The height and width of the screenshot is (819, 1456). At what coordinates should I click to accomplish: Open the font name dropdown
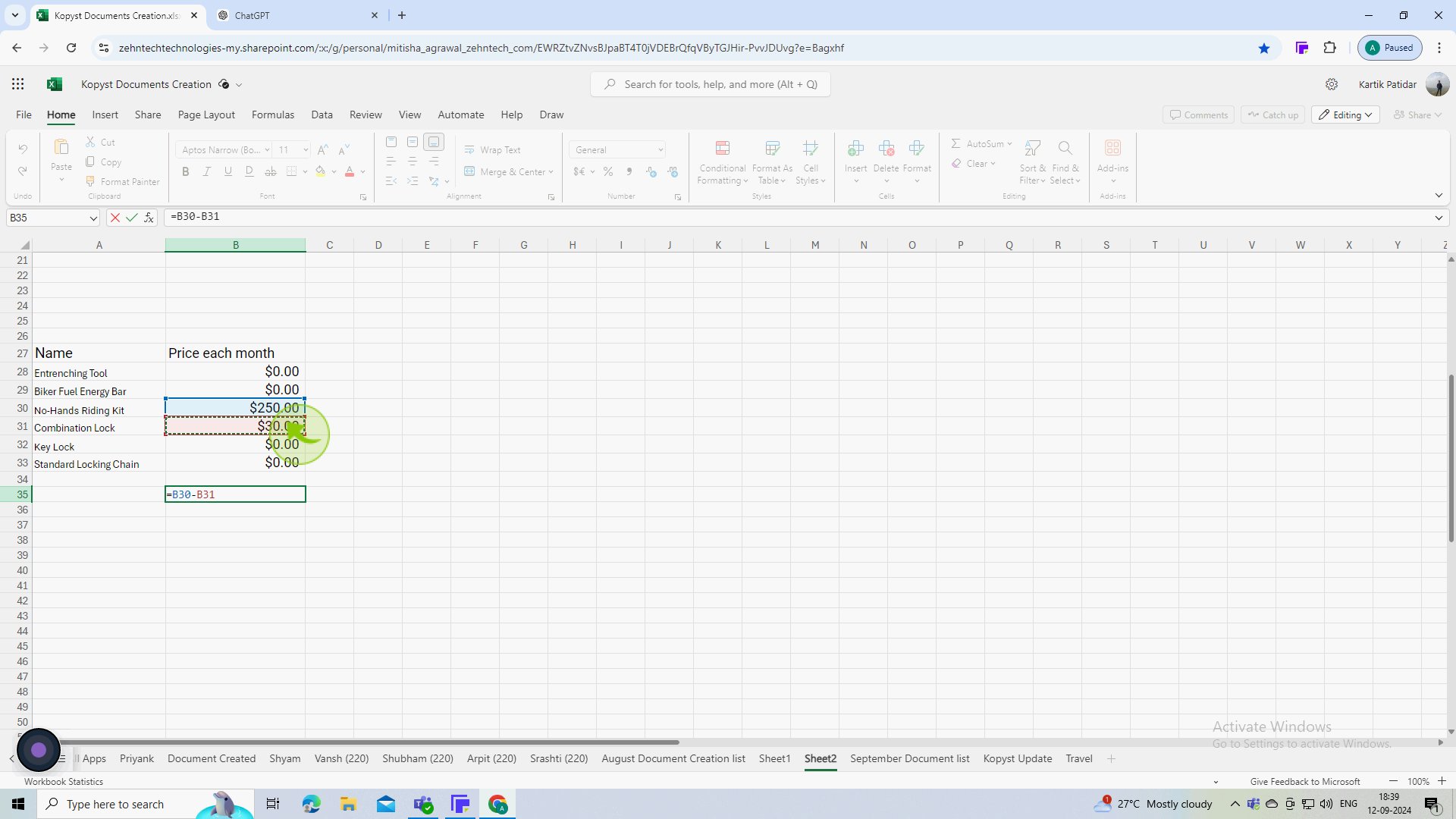pyautogui.click(x=267, y=150)
